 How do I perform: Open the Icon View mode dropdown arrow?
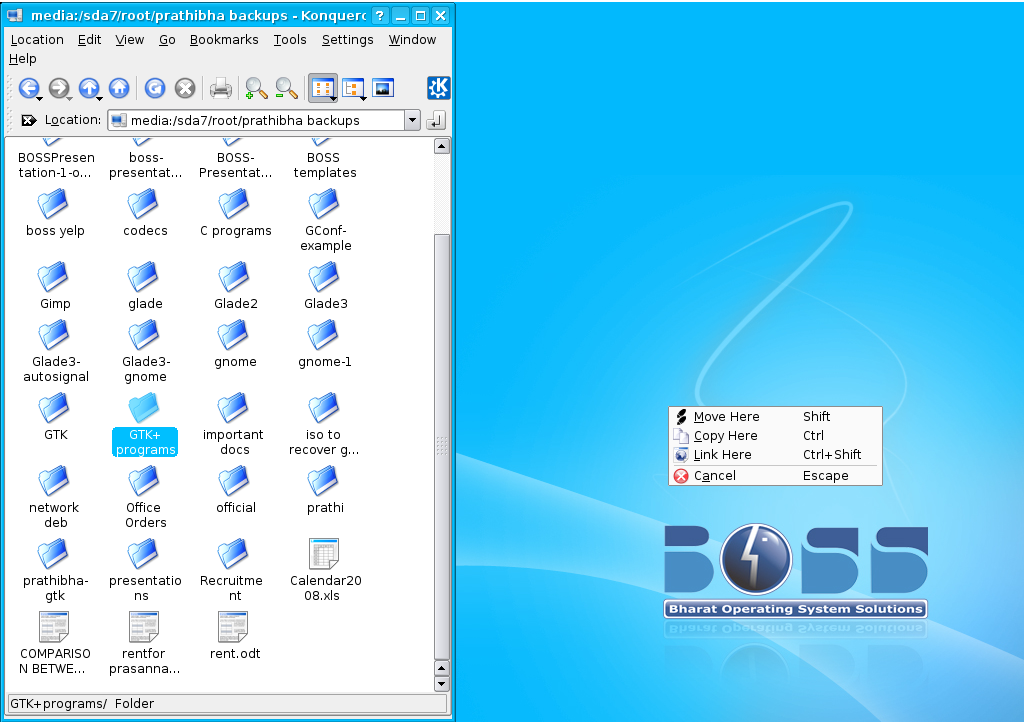(x=333, y=99)
